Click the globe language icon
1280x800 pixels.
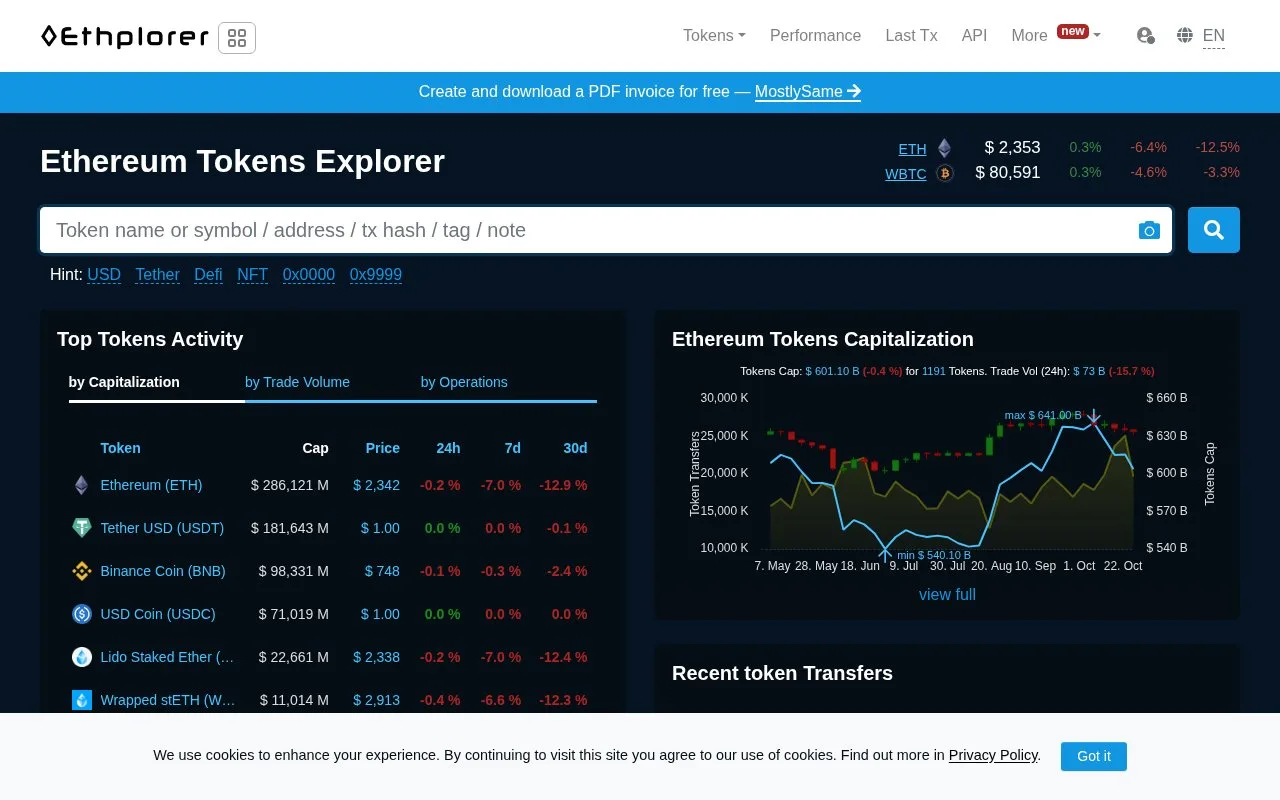pyautogui.click(x=1185, y=36)
